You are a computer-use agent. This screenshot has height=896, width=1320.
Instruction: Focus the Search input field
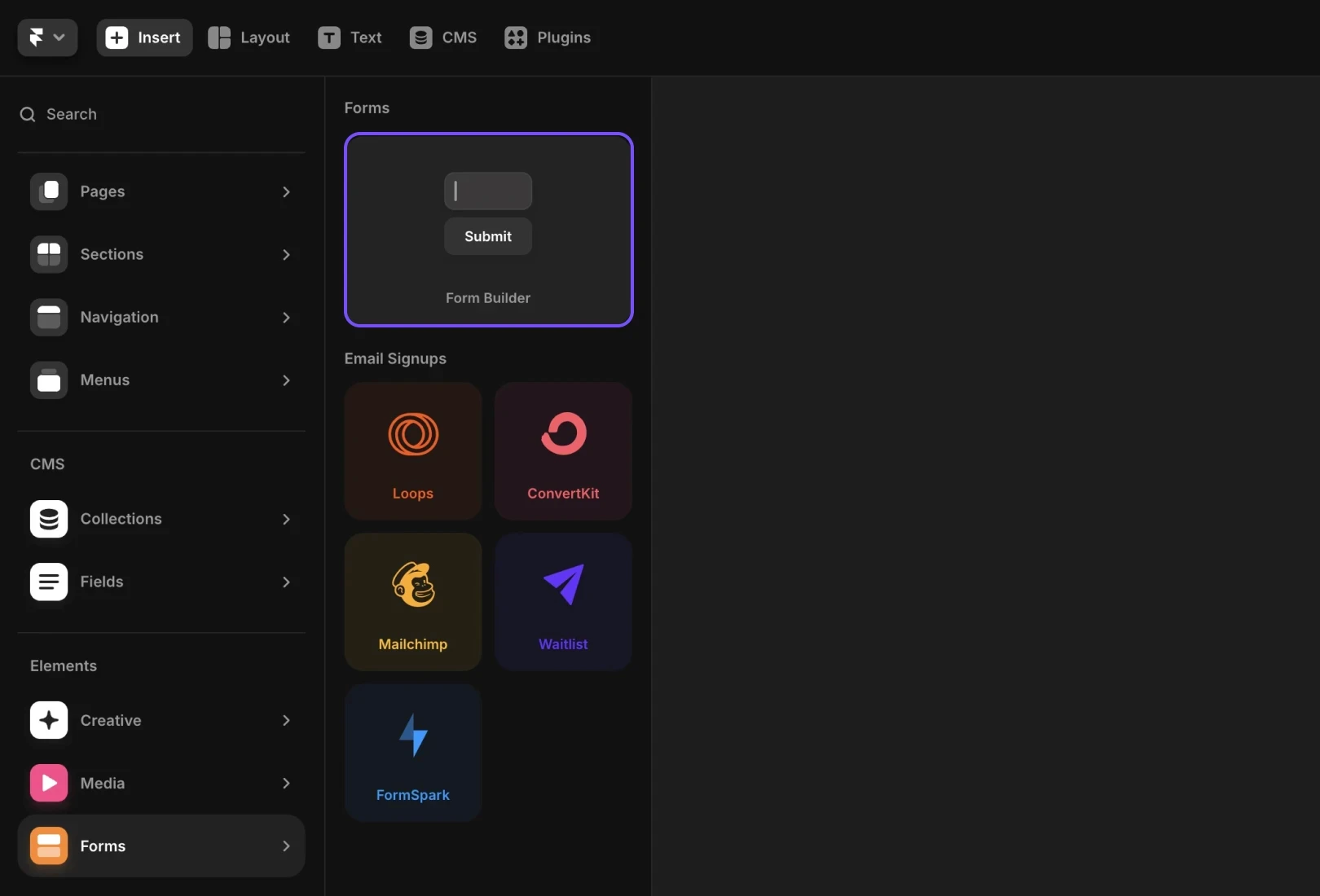pyautogui.click(x=161, y=114)
